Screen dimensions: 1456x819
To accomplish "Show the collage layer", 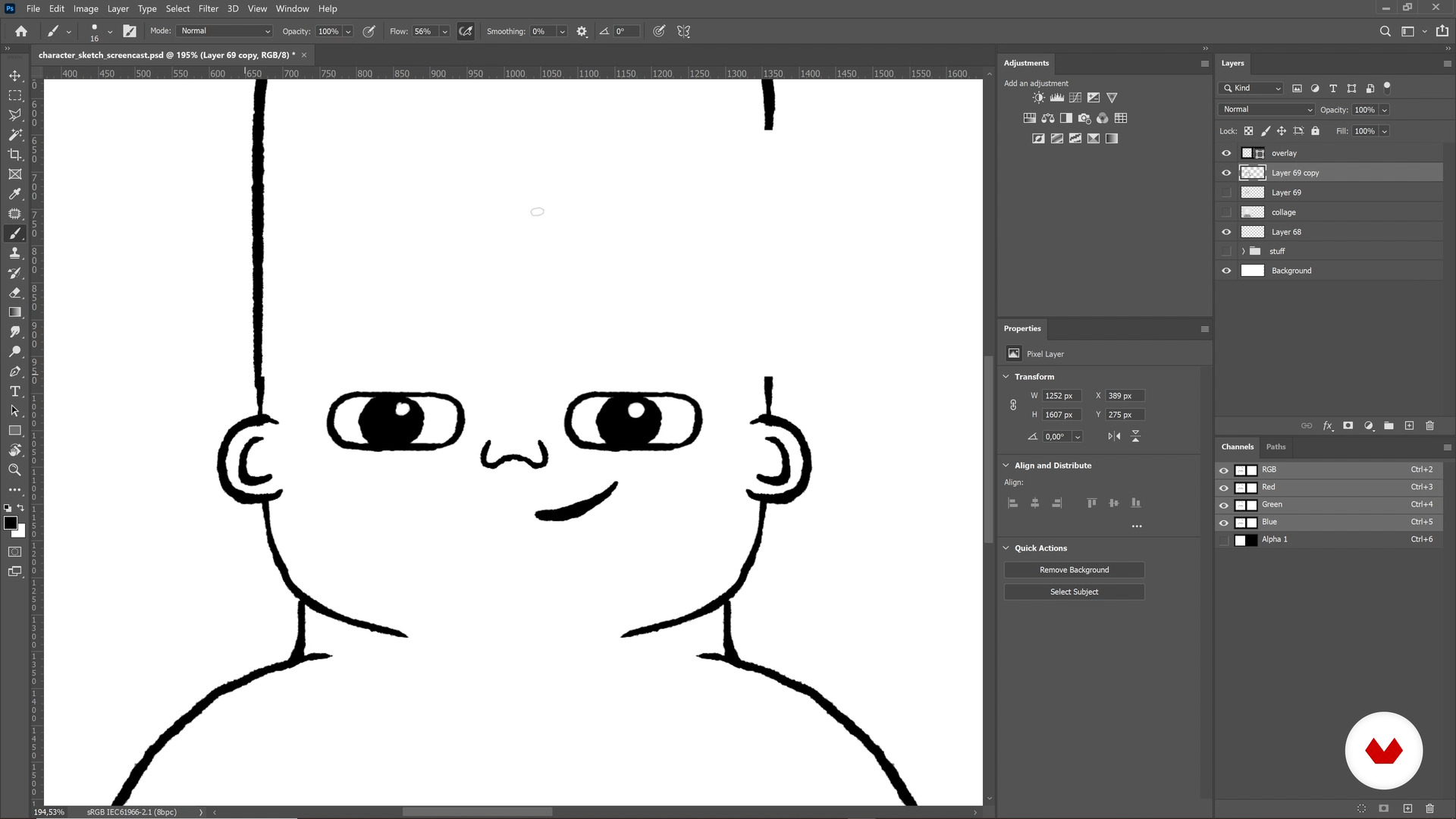I will 1226,212.
